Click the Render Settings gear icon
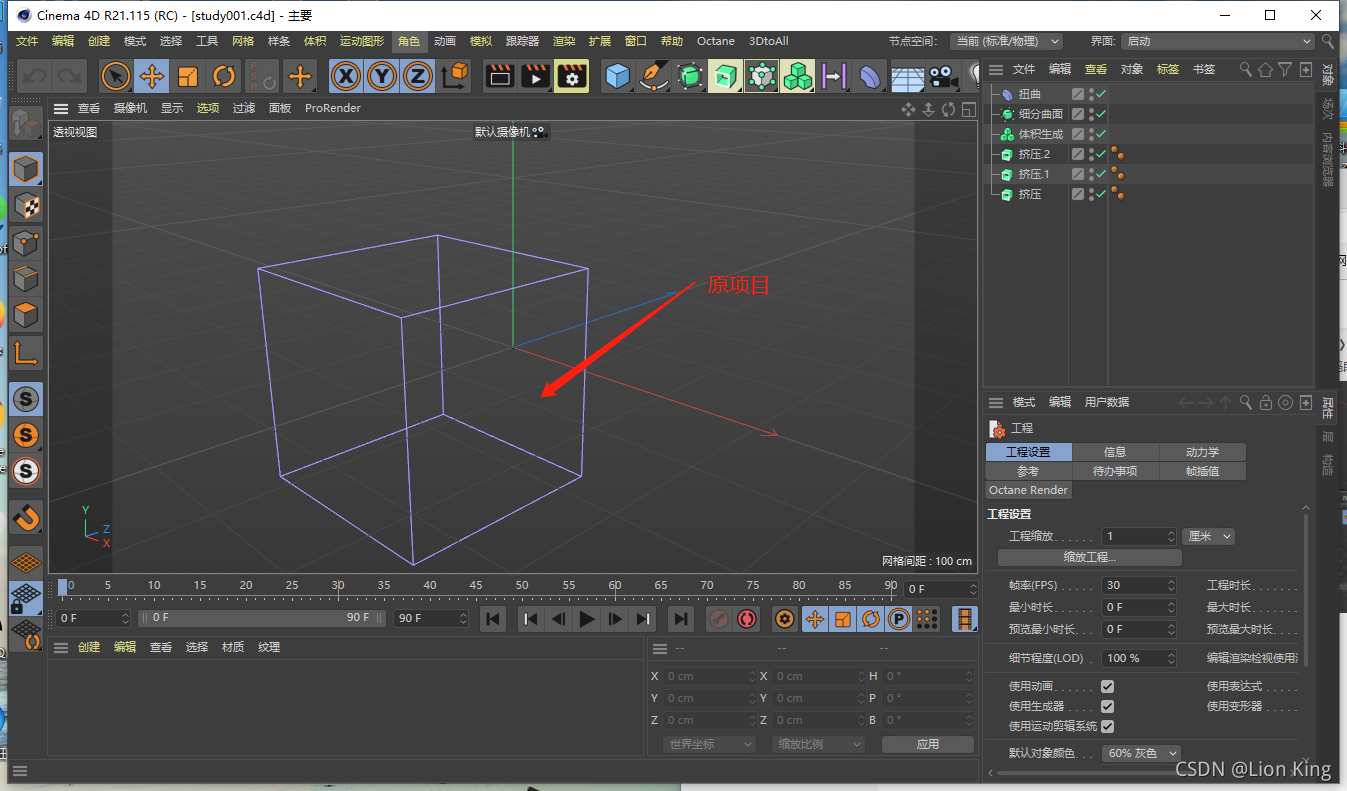The image size is (1347, 791). [571, 76]
